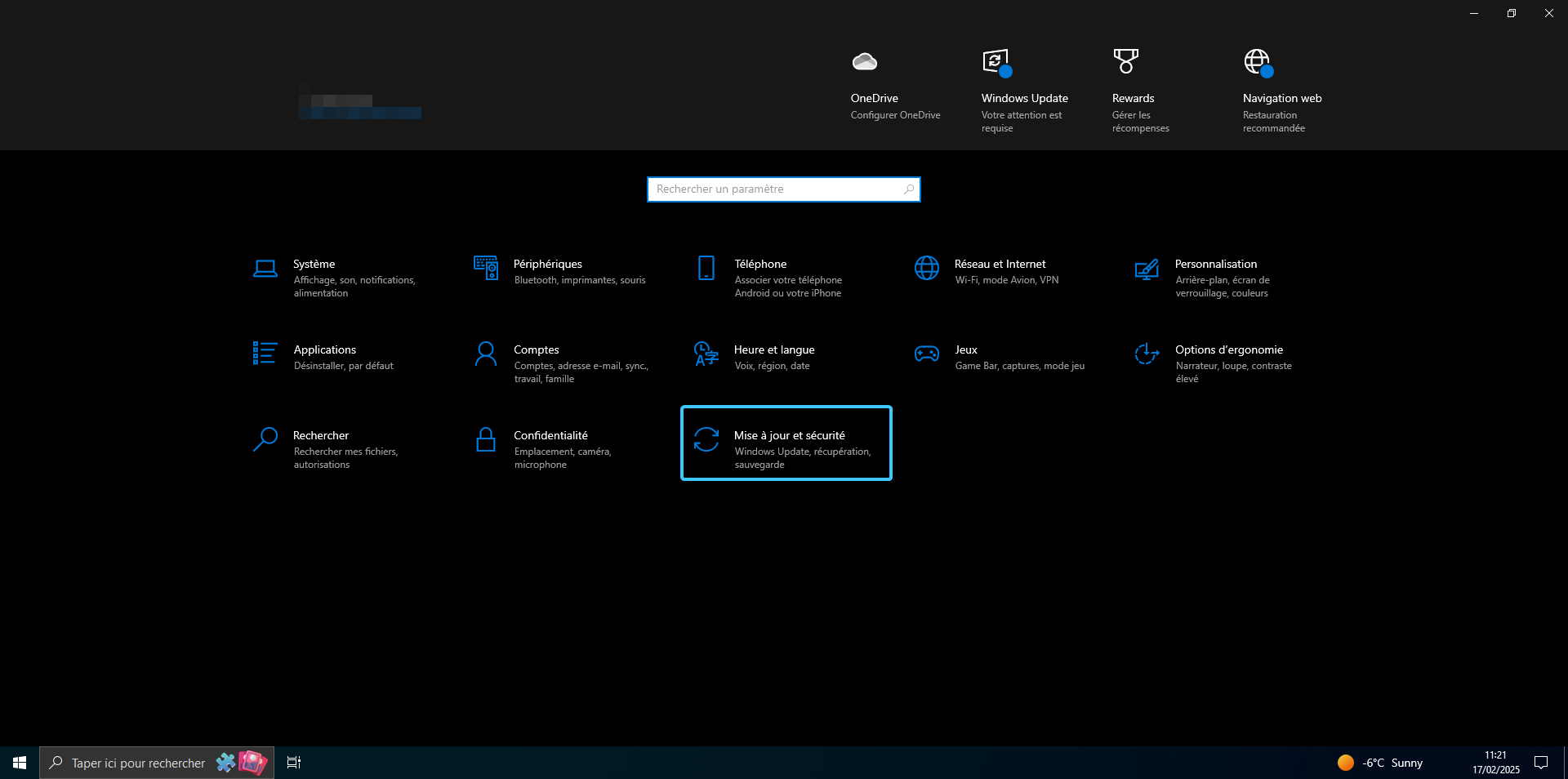Open the Téléphone settings title
Viewport: 1568px width, 779px height.
[x=760, y=264]
